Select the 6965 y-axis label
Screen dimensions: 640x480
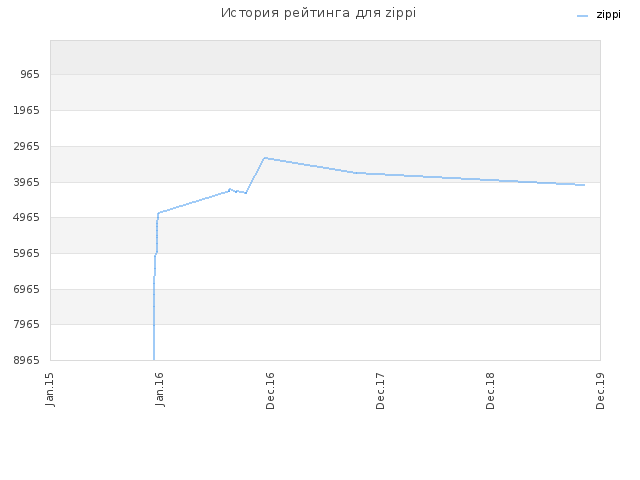point(27,289)
